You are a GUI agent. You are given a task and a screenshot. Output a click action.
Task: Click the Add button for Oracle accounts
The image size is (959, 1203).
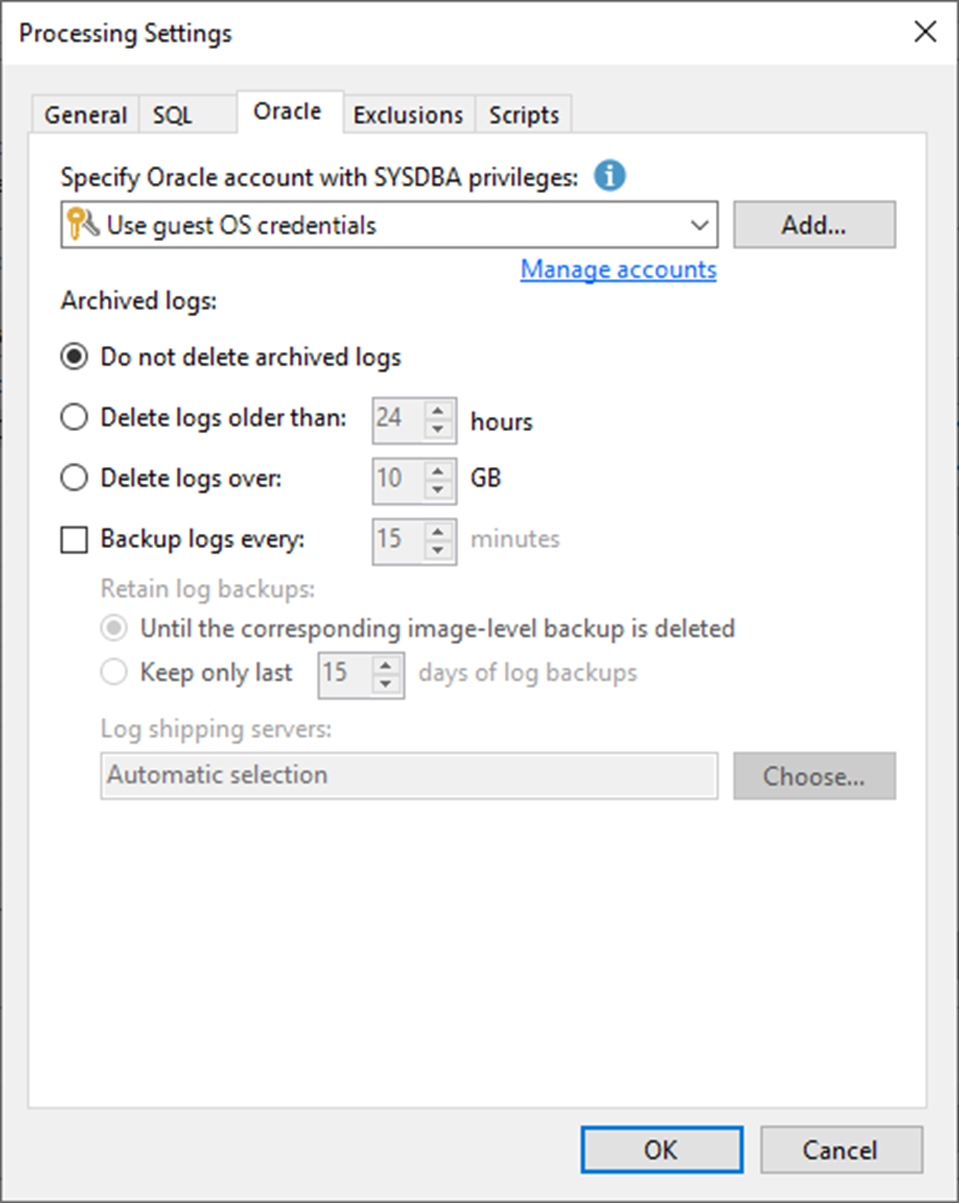(x=814, y=224)
